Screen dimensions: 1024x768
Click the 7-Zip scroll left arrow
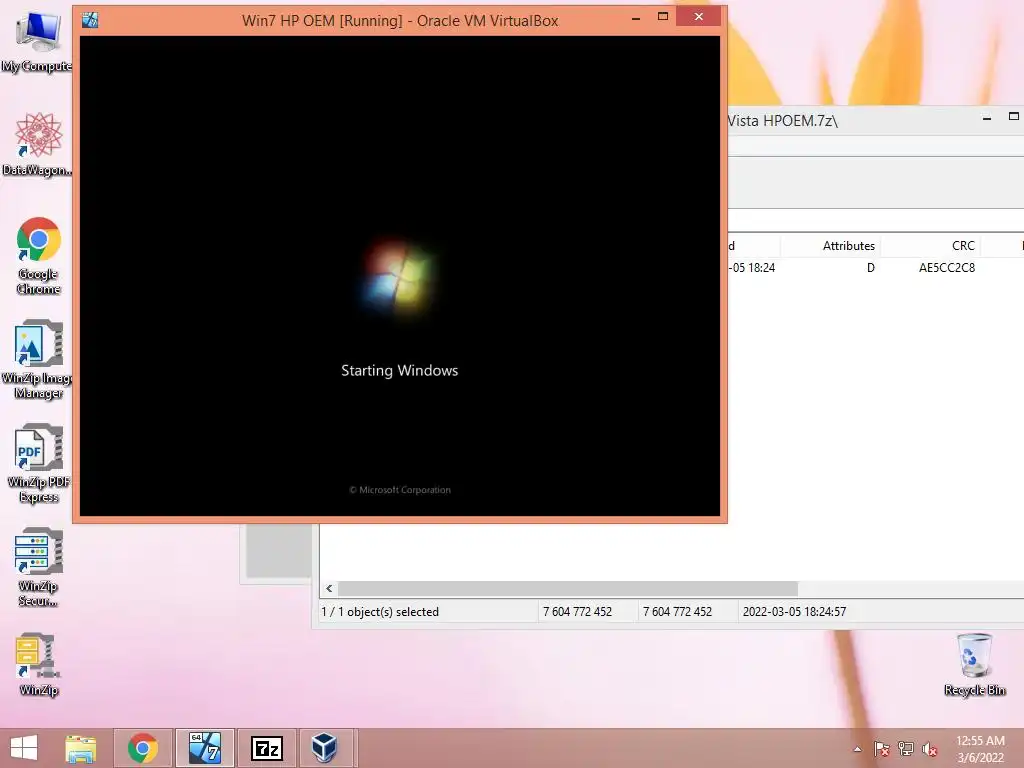(x=329, y=588)
